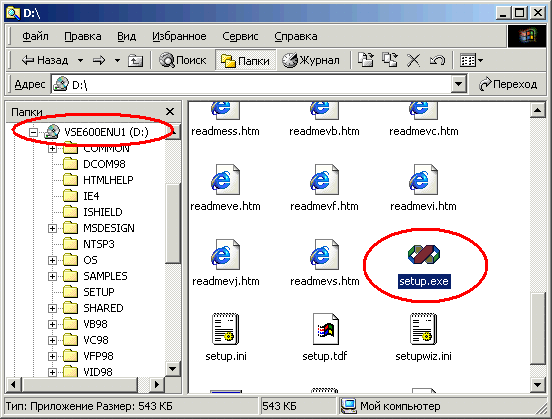Click the Переход go button
Image resolution: width=552 pixels, height=419 pixels.
click(508, 84)
